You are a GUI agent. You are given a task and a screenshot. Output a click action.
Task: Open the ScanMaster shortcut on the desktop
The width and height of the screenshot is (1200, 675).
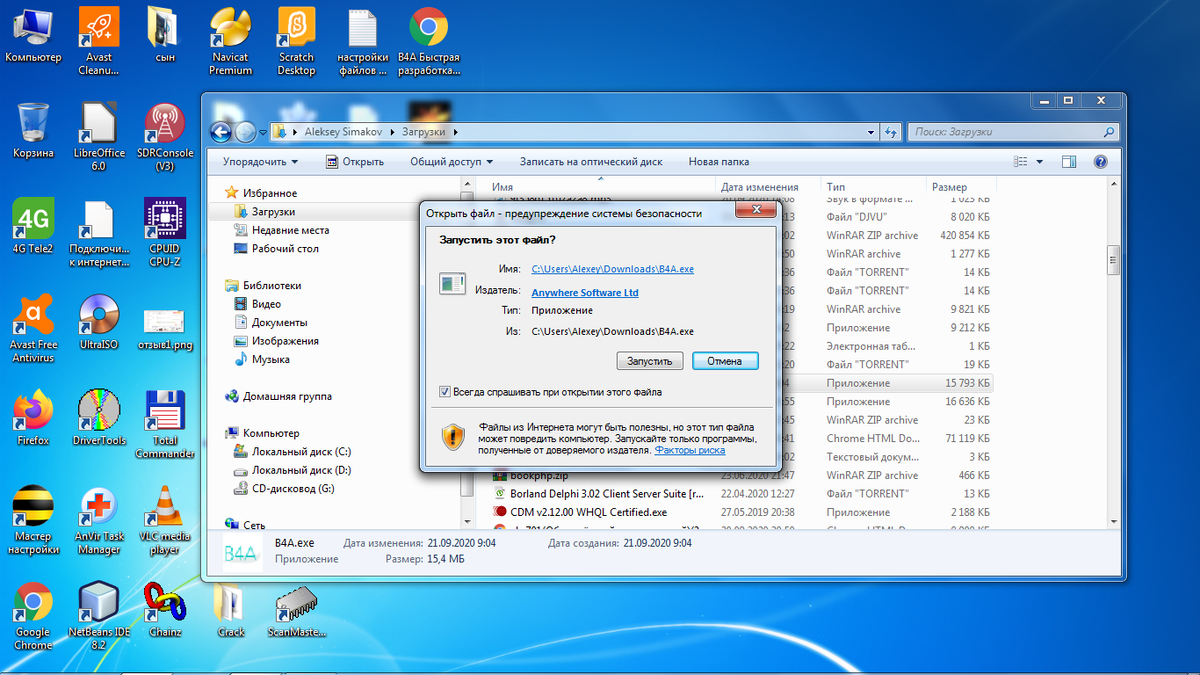click(297, 610)
